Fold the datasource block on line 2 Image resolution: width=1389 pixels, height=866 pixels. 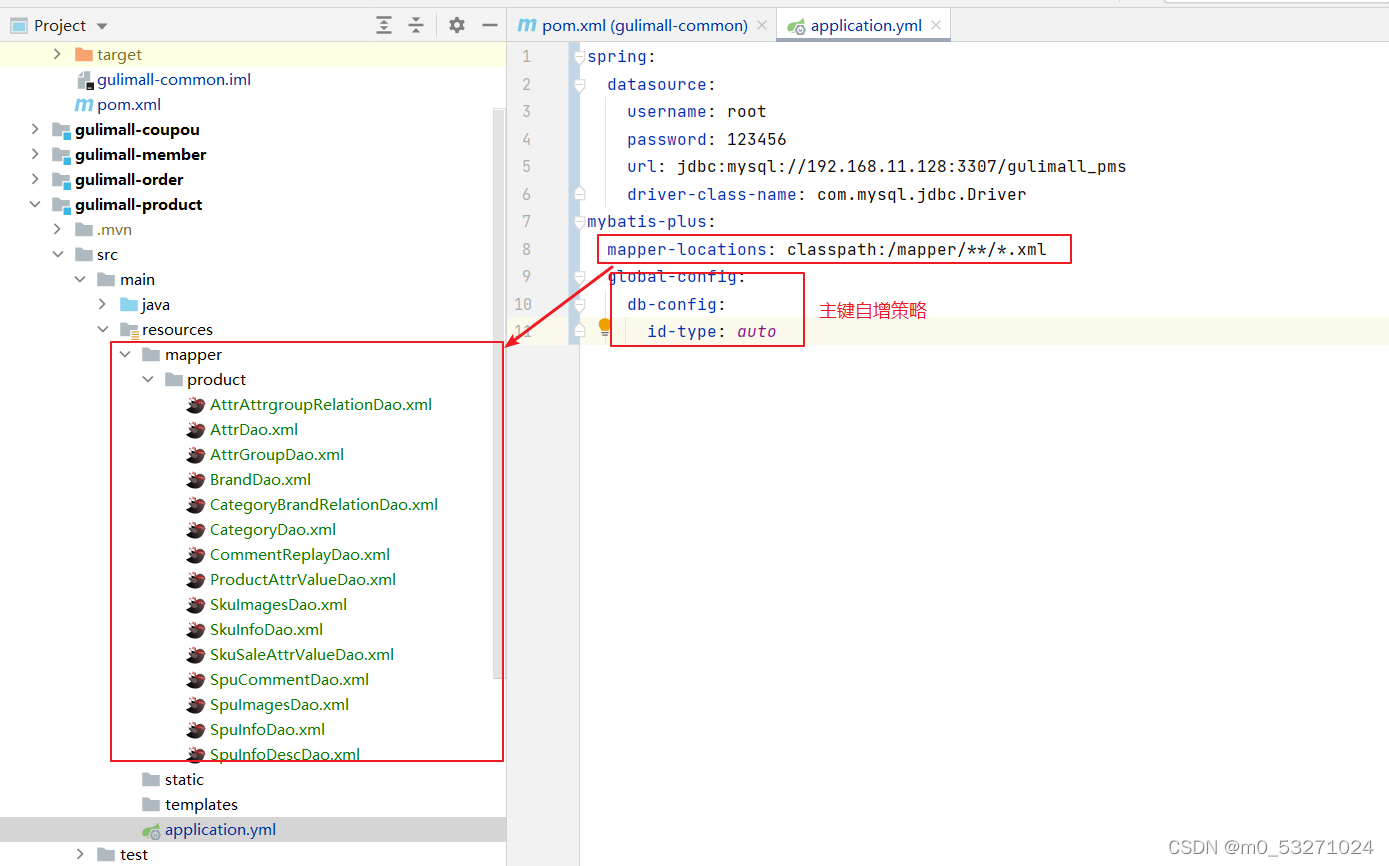[579, 85]
